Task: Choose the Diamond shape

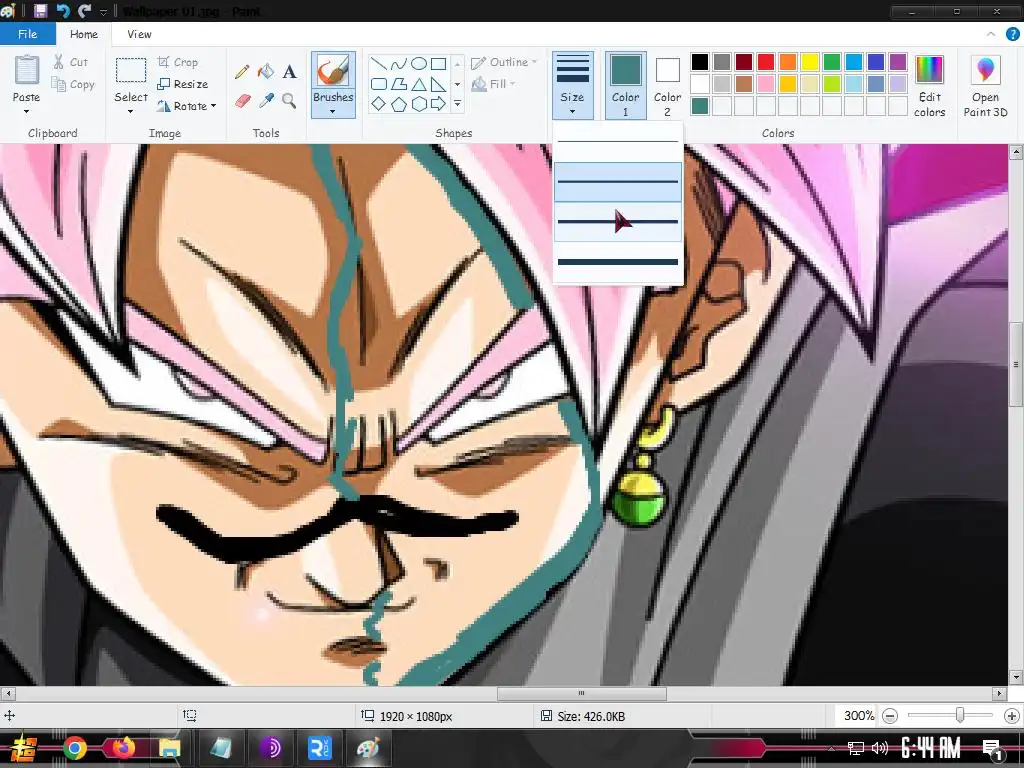Action: [378, 104]
